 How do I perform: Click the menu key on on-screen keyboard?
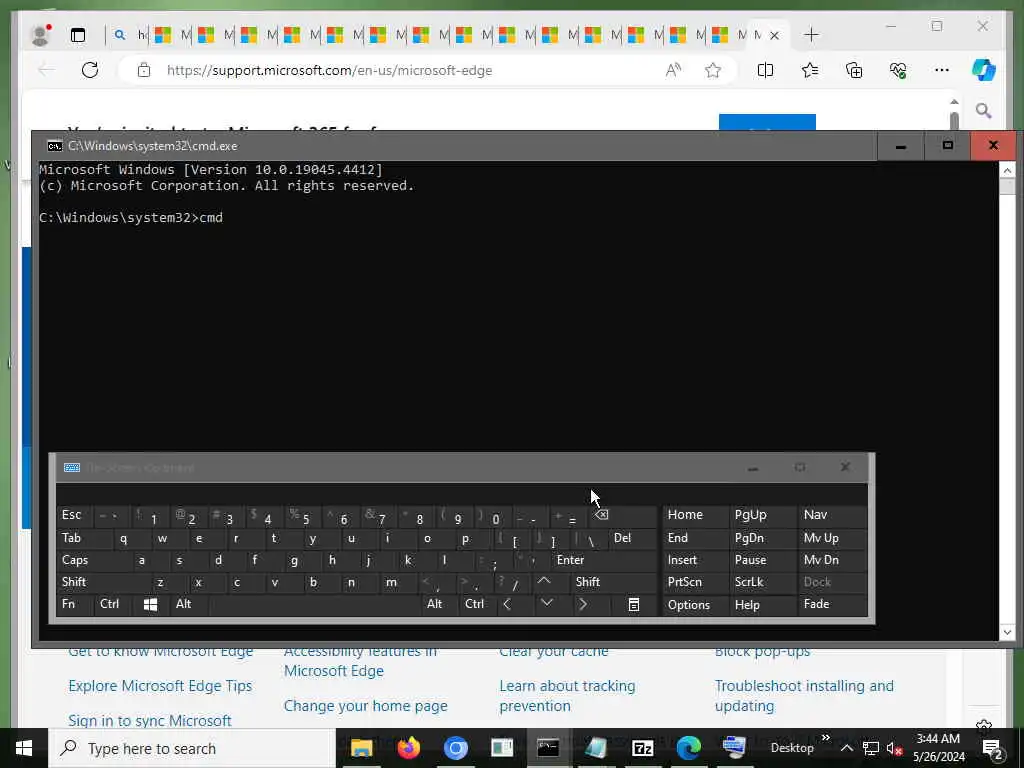[633, 605]
